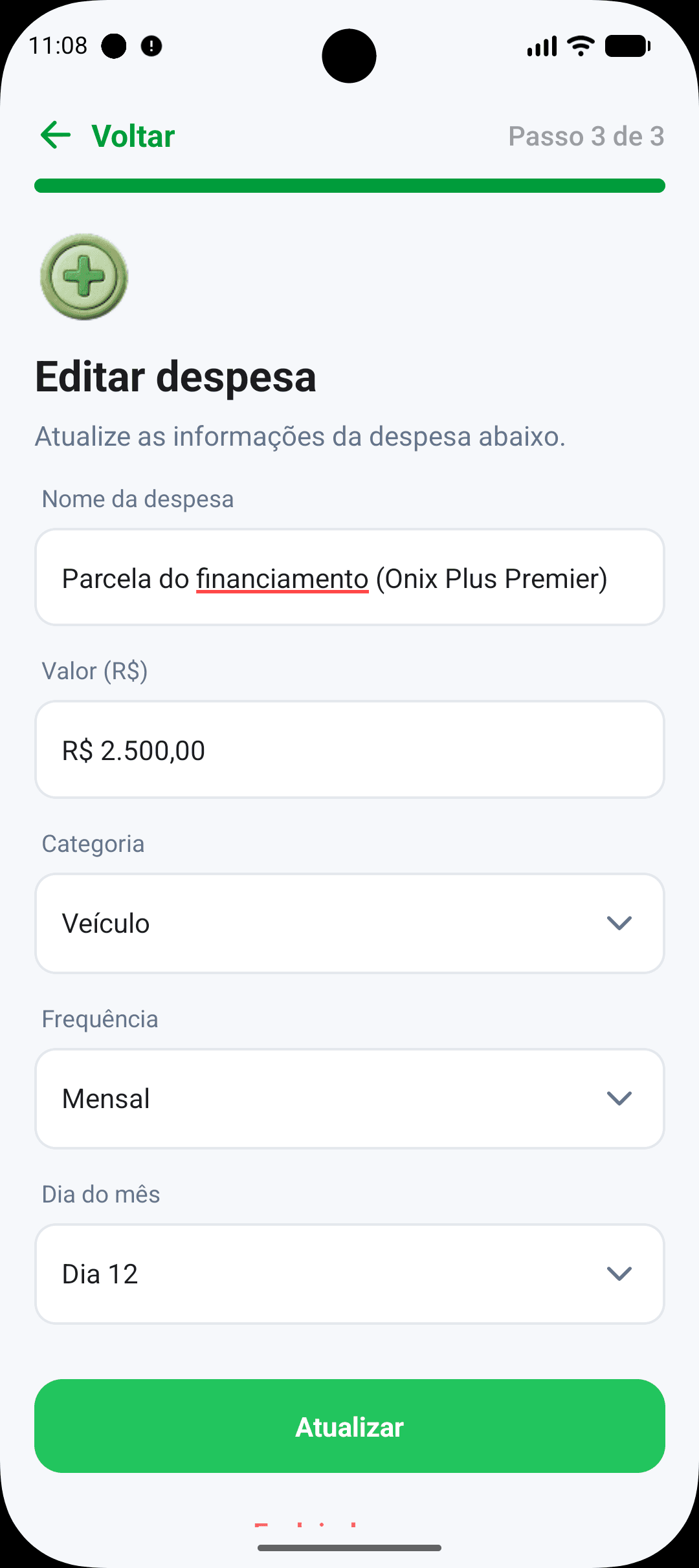Tap the exclamation notification icon
Viewport: 699px width, 1568px height.
151,46
